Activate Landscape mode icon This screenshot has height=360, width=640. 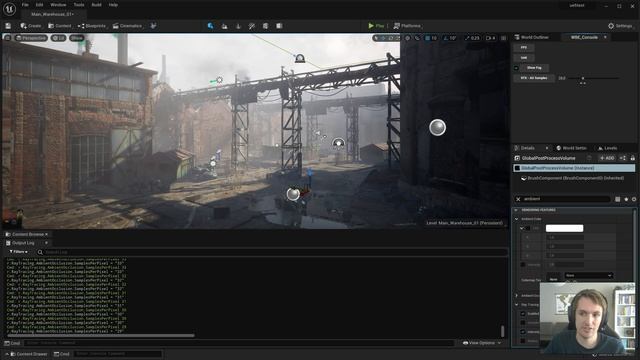pyautogui.click(x=224, y=26)
